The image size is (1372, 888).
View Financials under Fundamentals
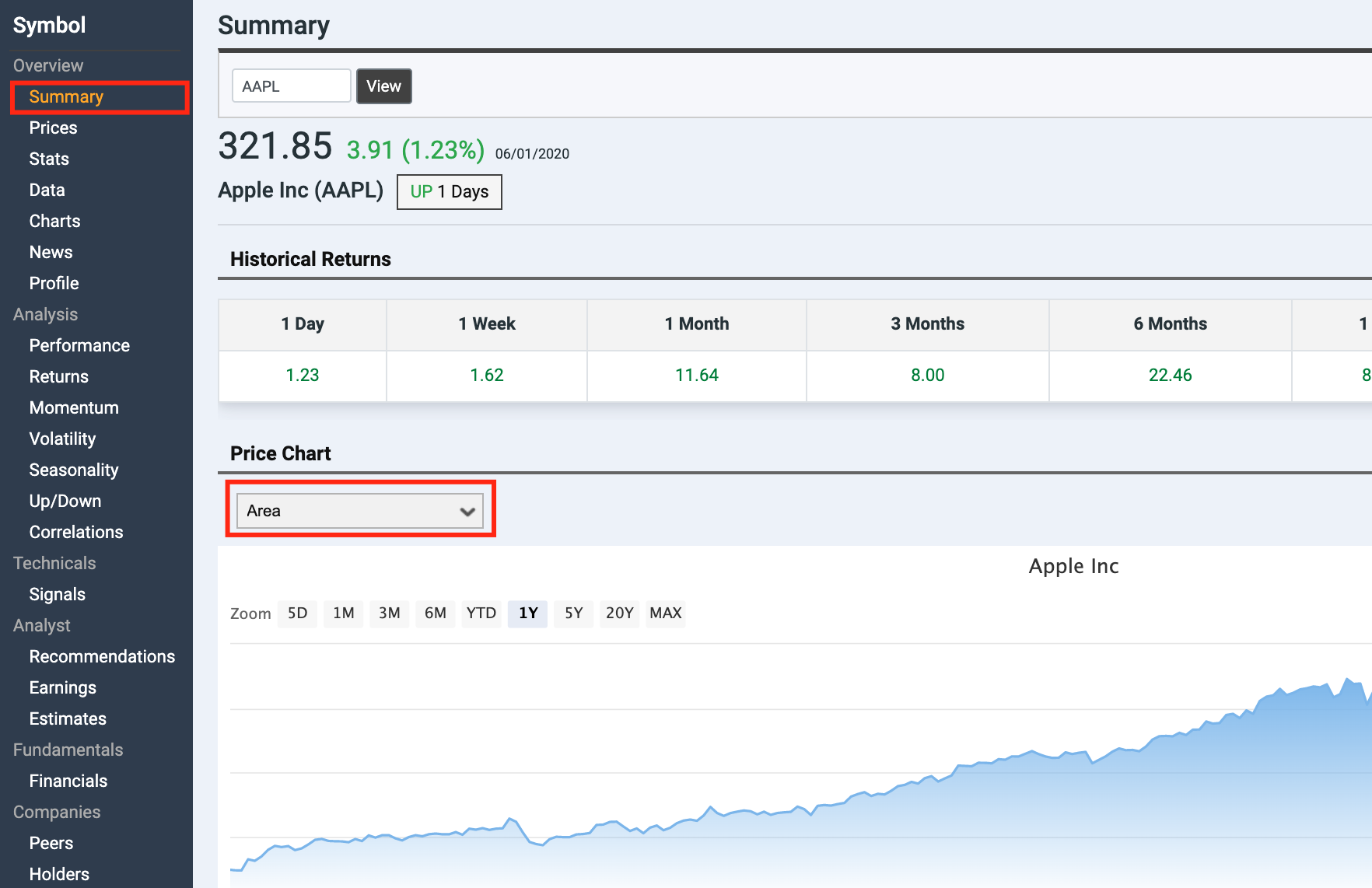point(68,781)
